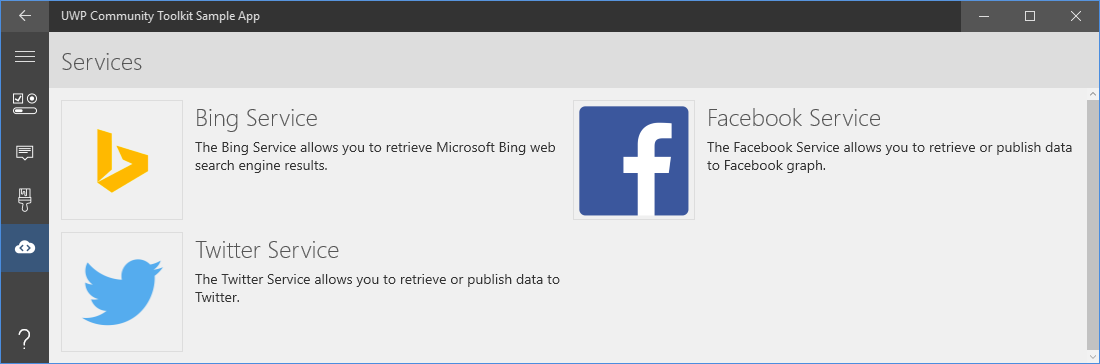Click the Twitter Service description text
This screenshot has width=1100, height=364.
pos(377,288)
